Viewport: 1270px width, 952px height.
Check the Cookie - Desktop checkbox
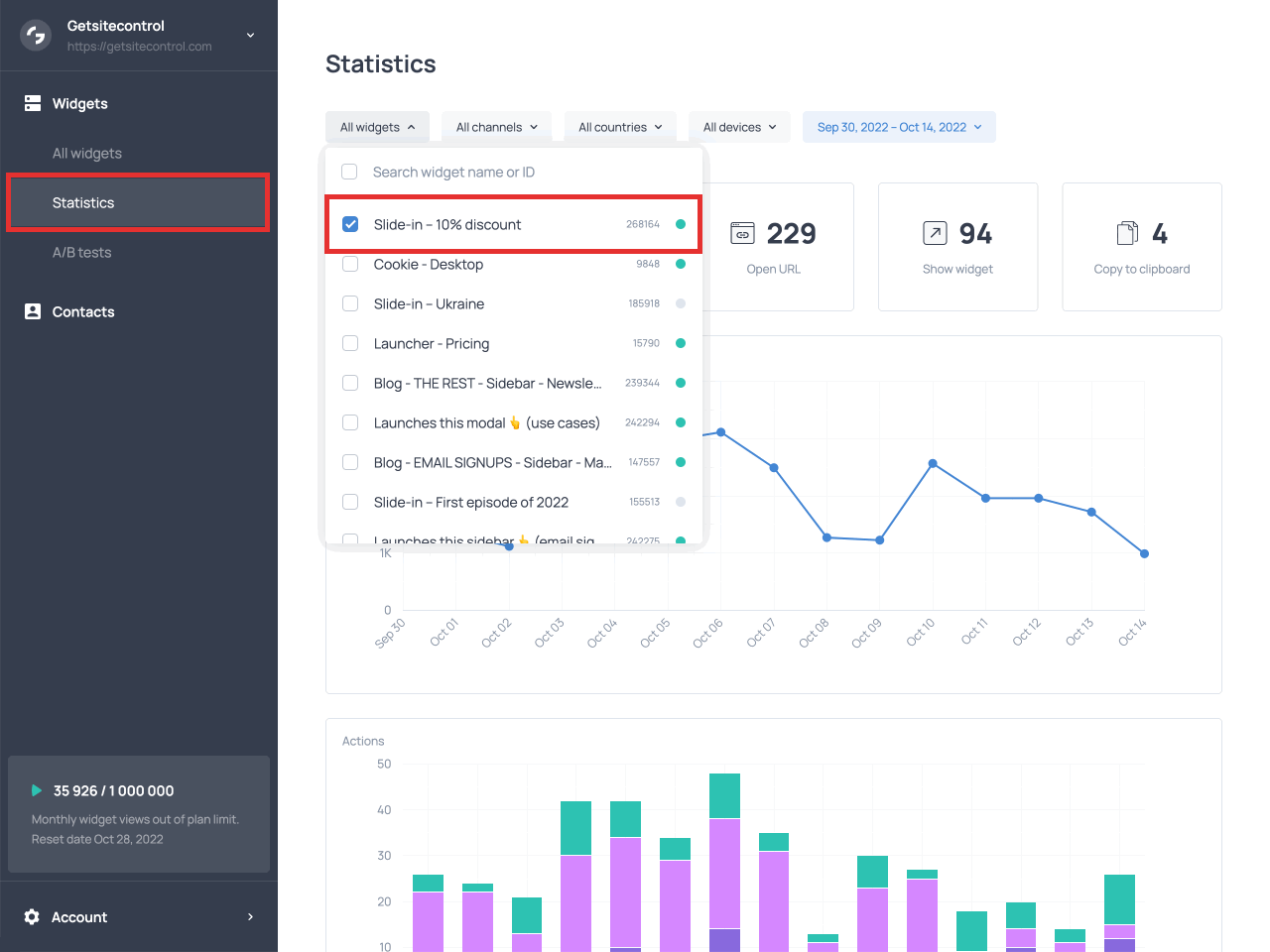(349, 264)
